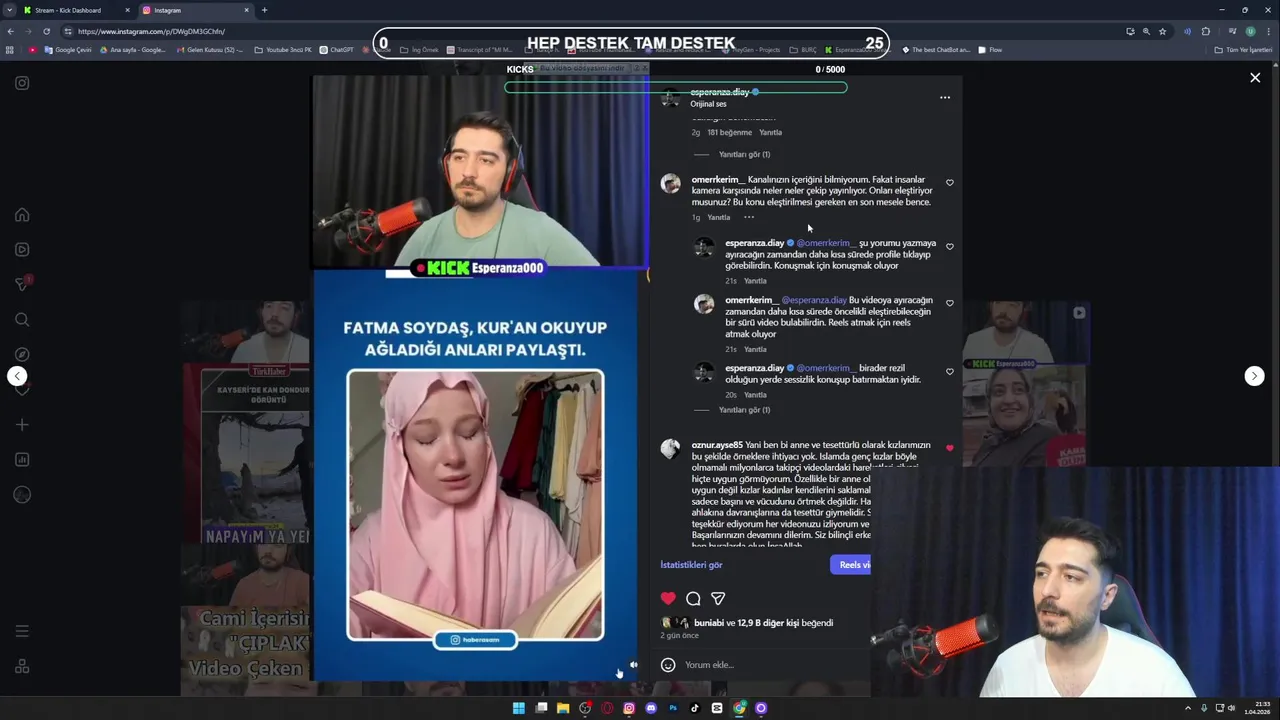
Task: Like esperanza.diay's birader rezil reply
Action: click(x=950, y=371)
